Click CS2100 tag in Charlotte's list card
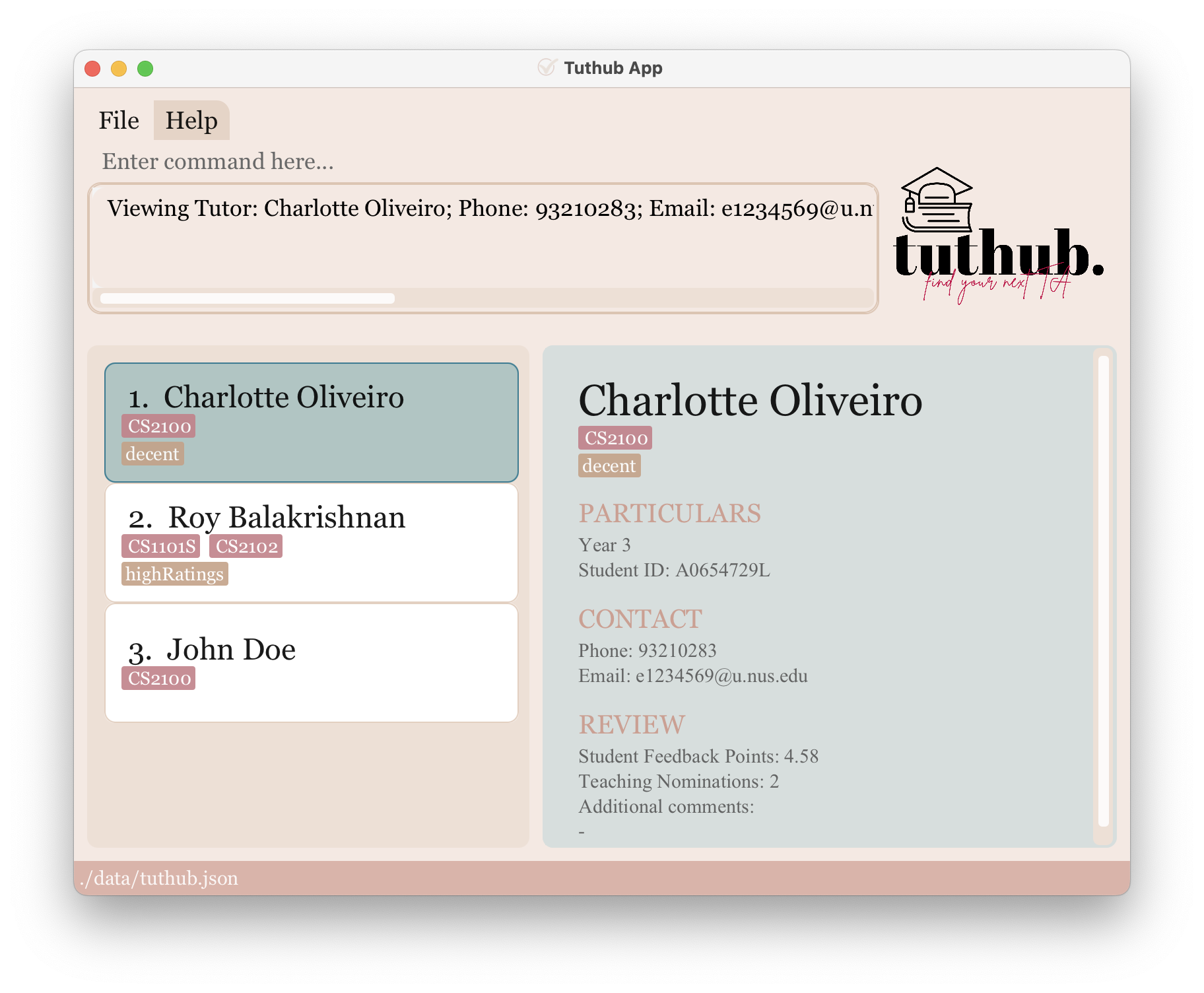The width and height of the screenshot is (1204, 993). 158,427
